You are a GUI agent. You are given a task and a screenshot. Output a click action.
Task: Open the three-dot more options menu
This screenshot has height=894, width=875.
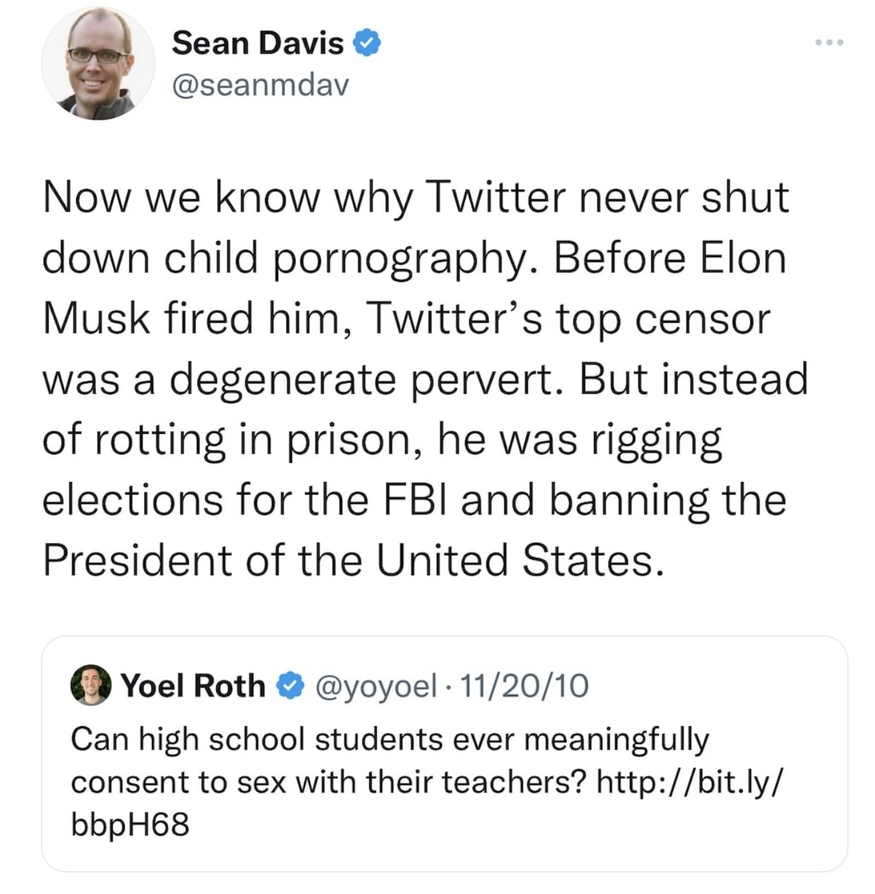coord(829,43)
